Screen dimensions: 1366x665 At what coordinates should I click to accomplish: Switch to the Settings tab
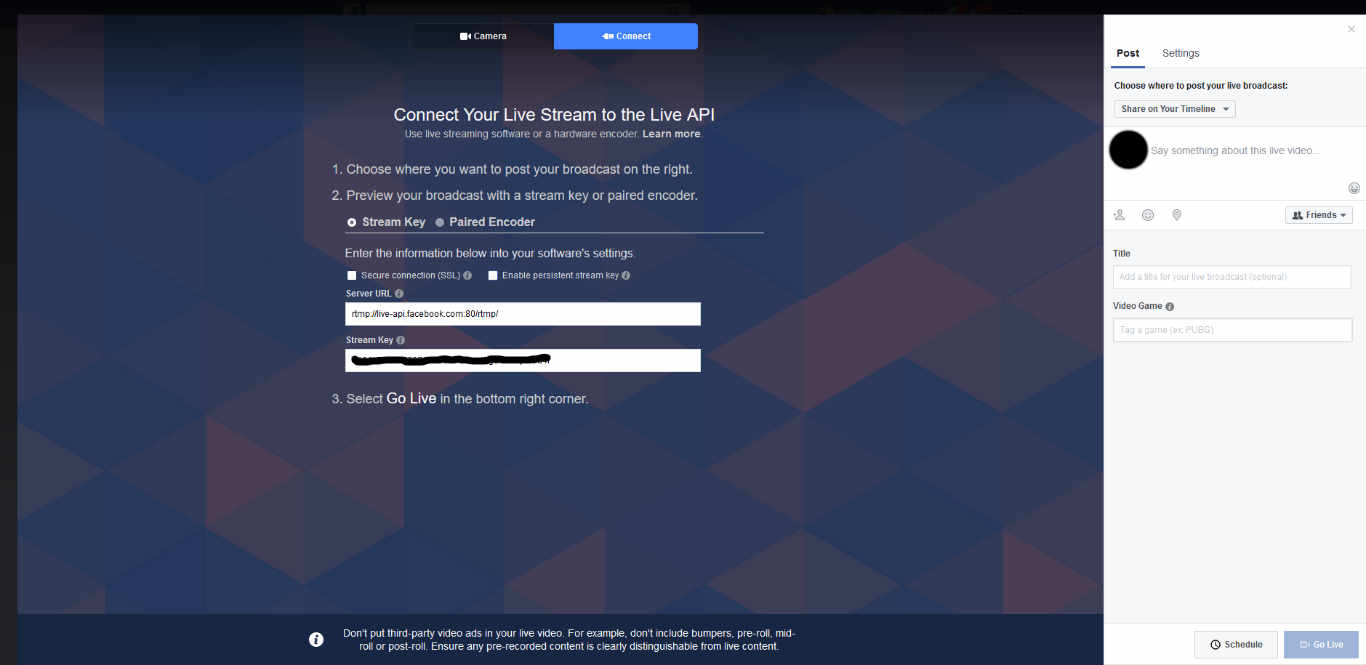(x=1180, y=53)
